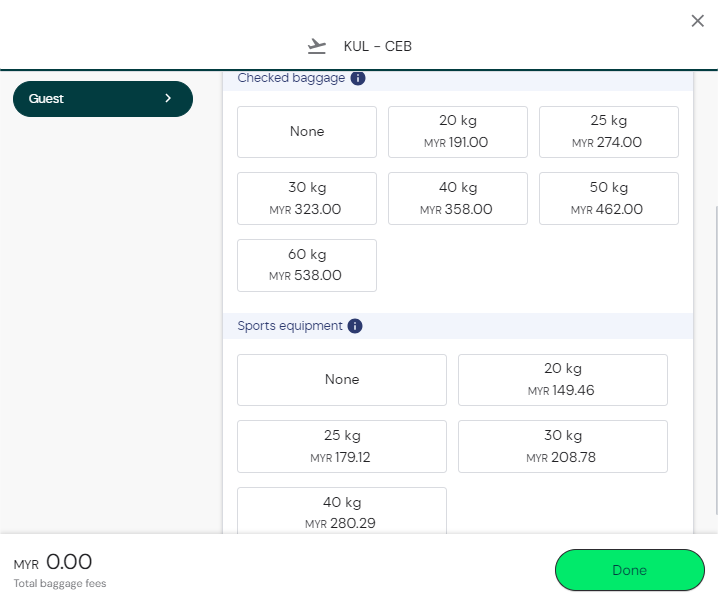718x606 pixels.
Task: Pick 40 kg checked baggage MYR 358.00
Action: point(457,198)
